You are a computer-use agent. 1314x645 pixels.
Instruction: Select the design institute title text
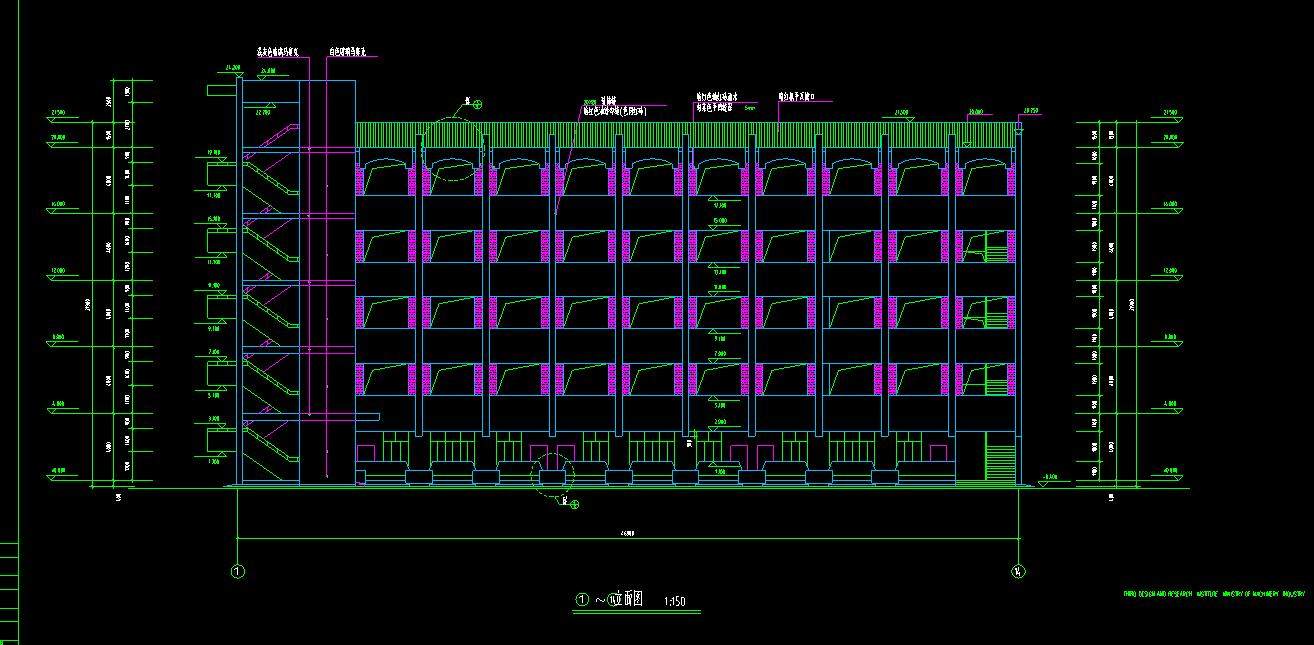(x=1214, y=593)
